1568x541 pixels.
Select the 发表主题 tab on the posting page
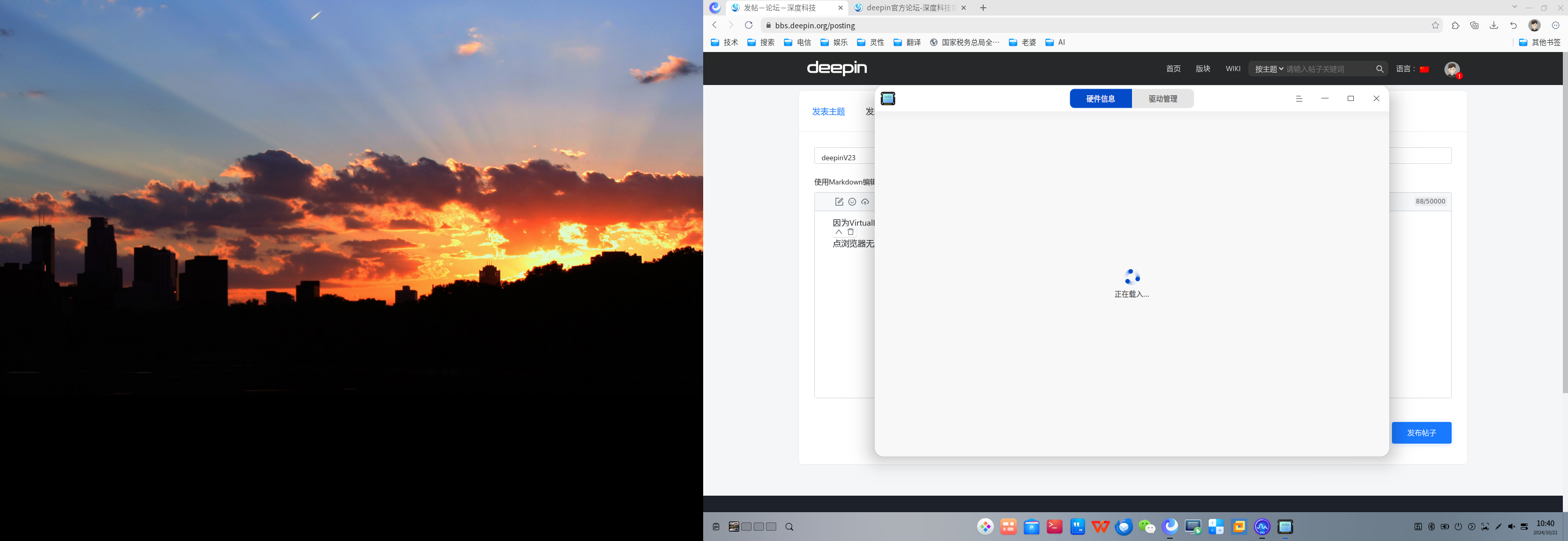[828, 111]
